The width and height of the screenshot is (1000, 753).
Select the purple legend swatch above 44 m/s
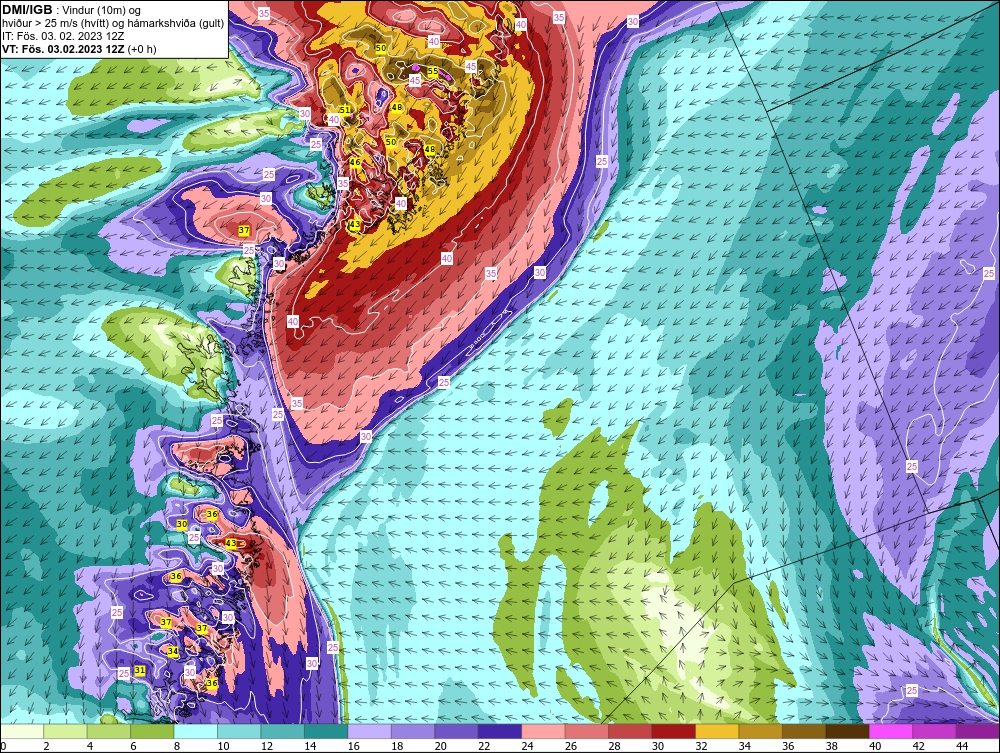(978, 731)
